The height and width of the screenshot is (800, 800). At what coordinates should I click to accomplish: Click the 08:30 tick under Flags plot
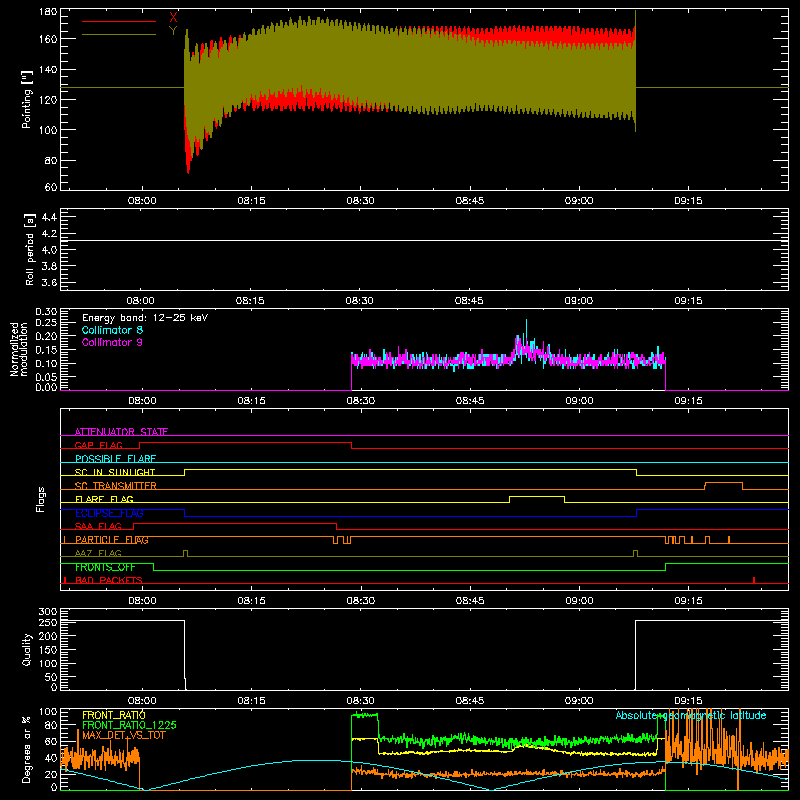(361, 601)
